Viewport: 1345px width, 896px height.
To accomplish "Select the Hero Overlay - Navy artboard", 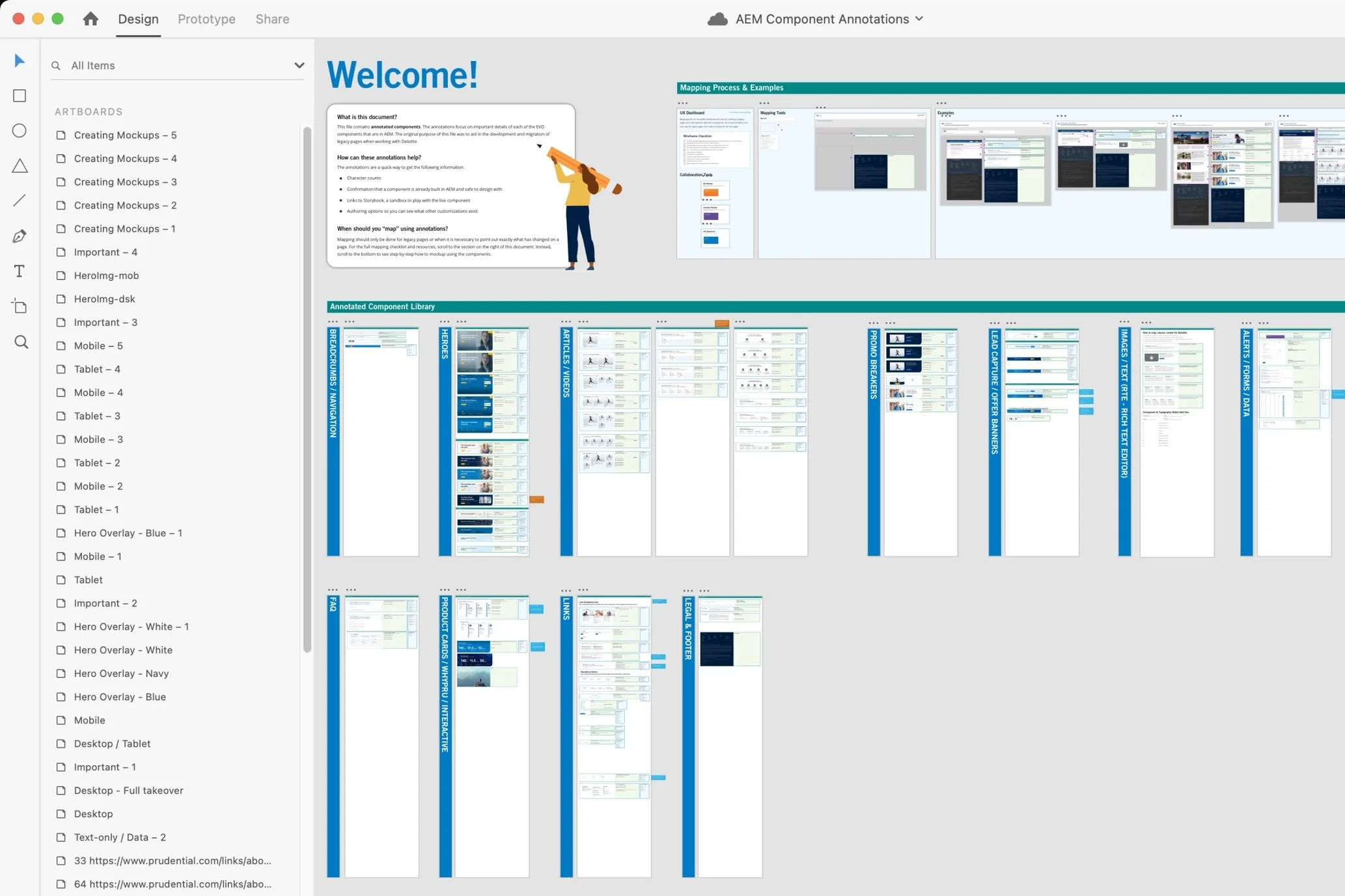I will 121,673.
